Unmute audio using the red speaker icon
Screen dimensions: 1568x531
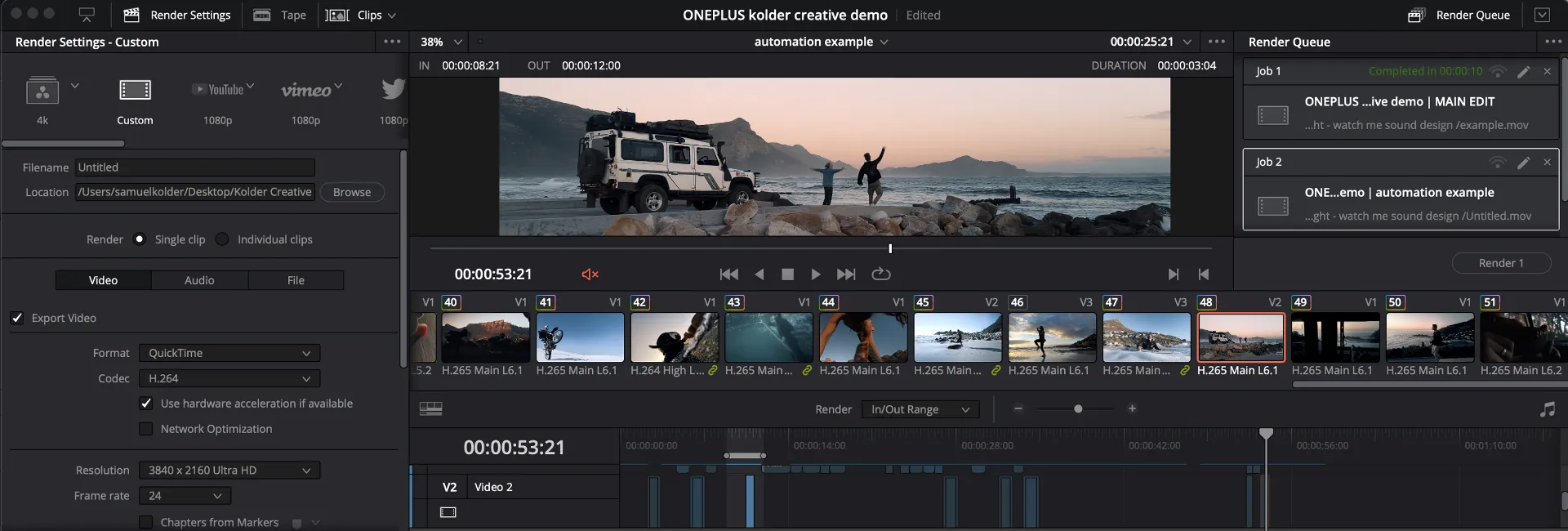590,274
